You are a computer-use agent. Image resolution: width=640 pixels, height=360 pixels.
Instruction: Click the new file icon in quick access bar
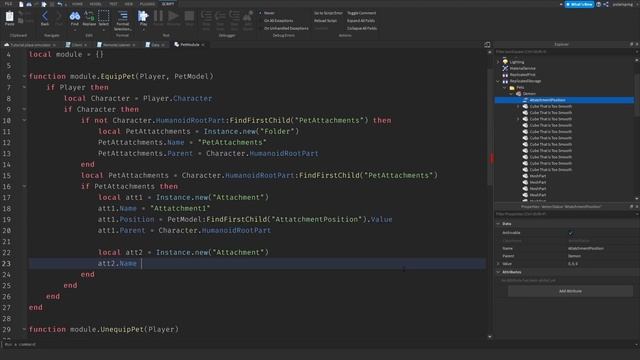(x=21, y=4)
